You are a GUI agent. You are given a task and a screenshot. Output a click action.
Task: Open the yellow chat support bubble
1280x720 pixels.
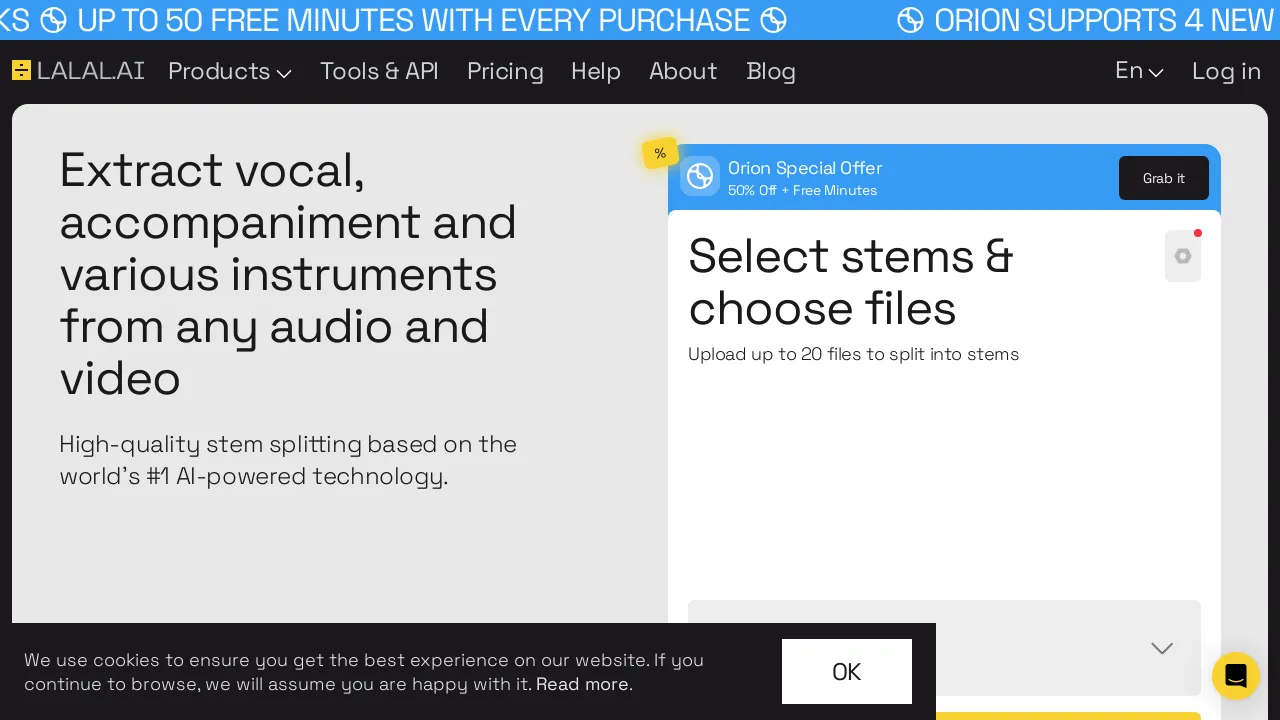point(1236,676)
